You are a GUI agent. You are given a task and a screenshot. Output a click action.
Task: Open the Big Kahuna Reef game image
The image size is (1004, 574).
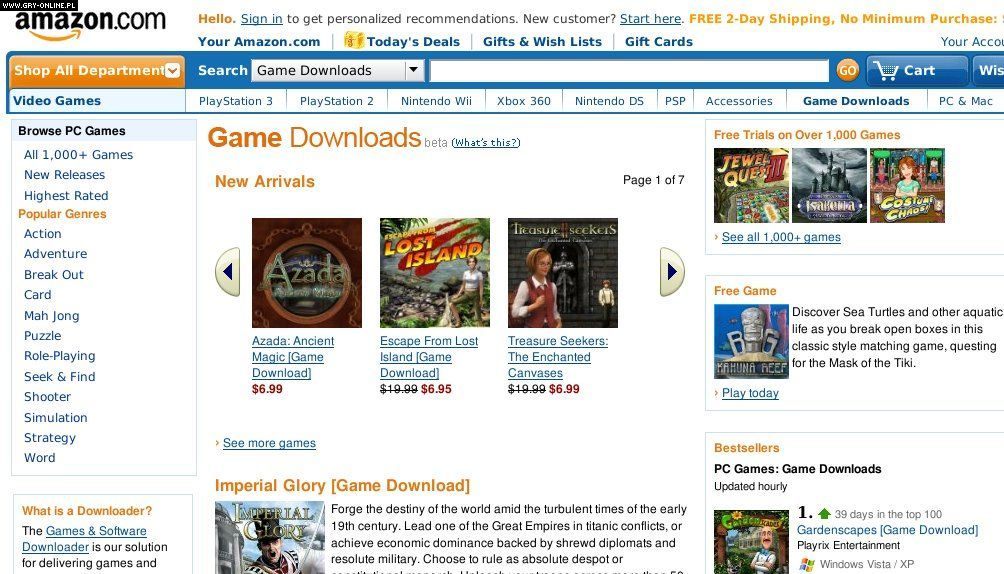pyautogui.click(x=751, y=341)
